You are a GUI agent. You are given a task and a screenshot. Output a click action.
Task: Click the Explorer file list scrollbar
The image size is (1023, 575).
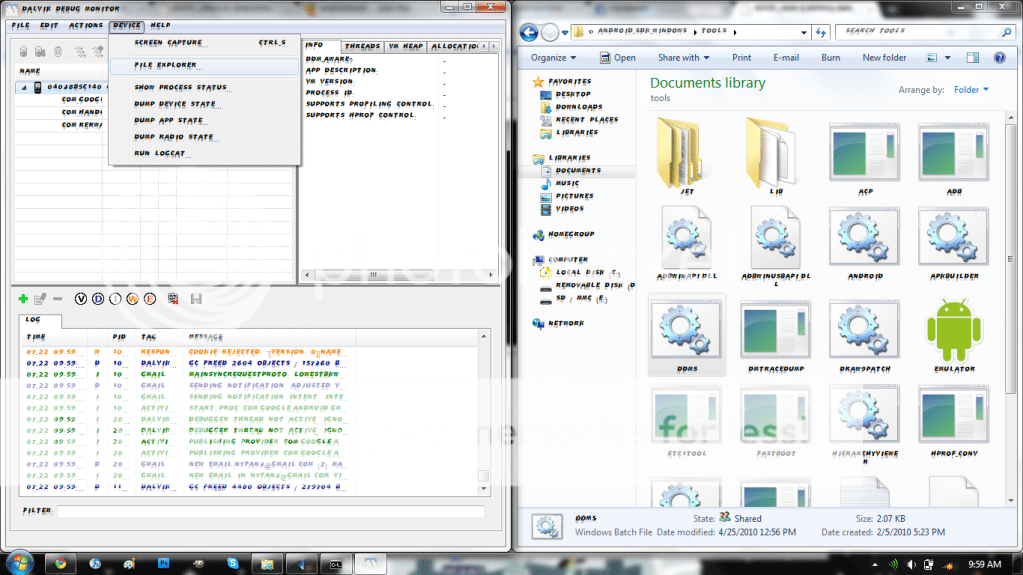point(1011,260)
